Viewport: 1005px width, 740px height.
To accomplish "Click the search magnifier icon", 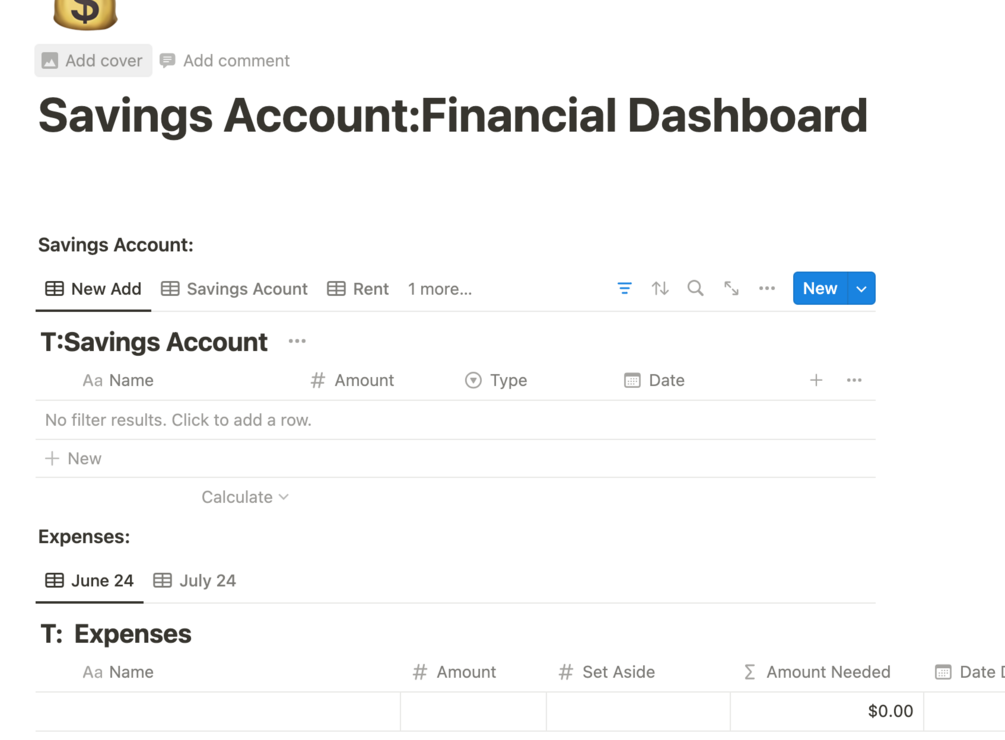I will click(x=695, y=289).
